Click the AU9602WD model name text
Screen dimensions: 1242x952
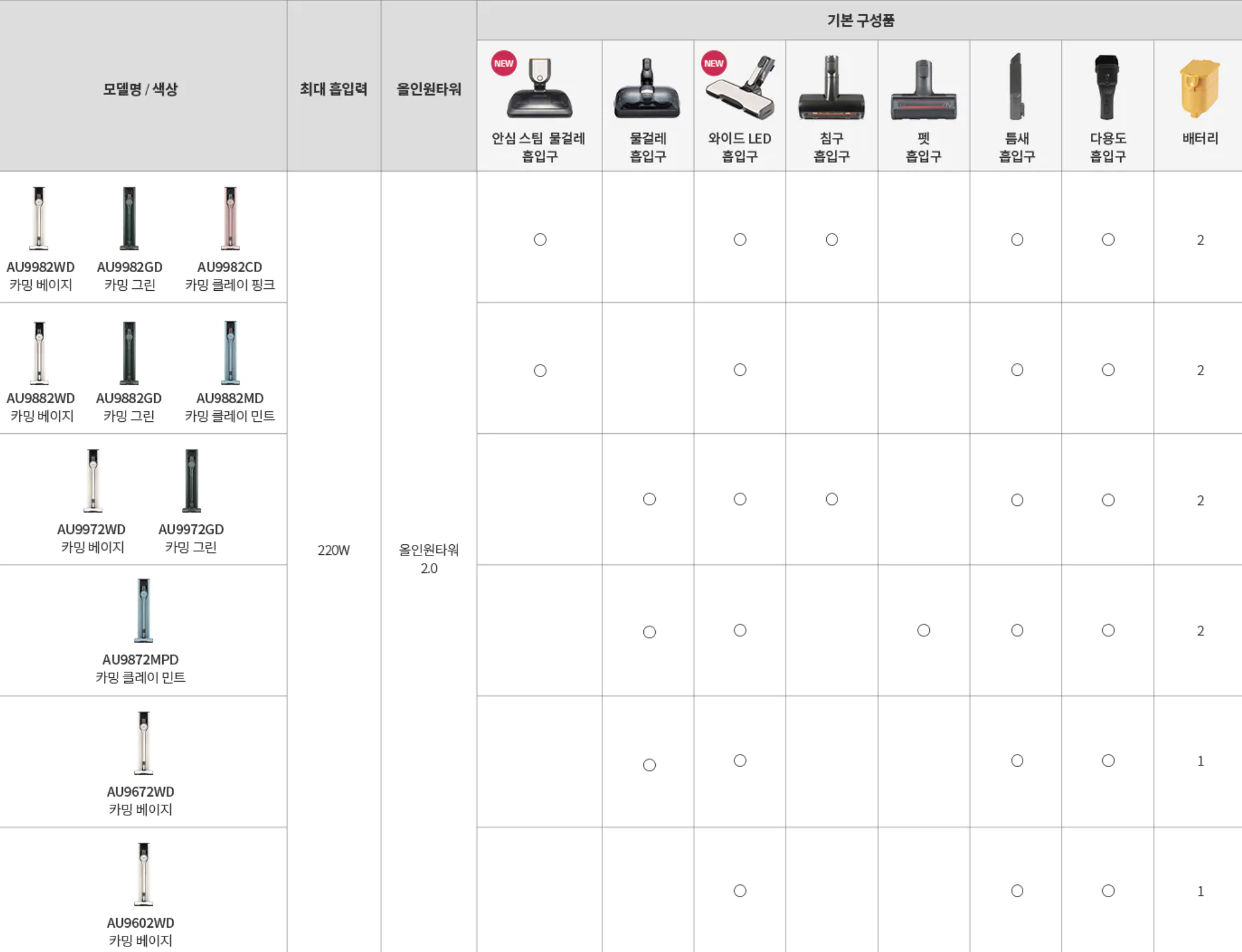(x=140, y=923)
